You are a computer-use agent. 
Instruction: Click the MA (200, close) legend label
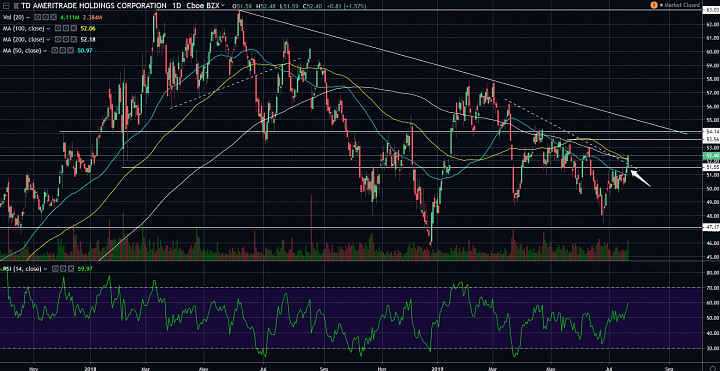23,39
